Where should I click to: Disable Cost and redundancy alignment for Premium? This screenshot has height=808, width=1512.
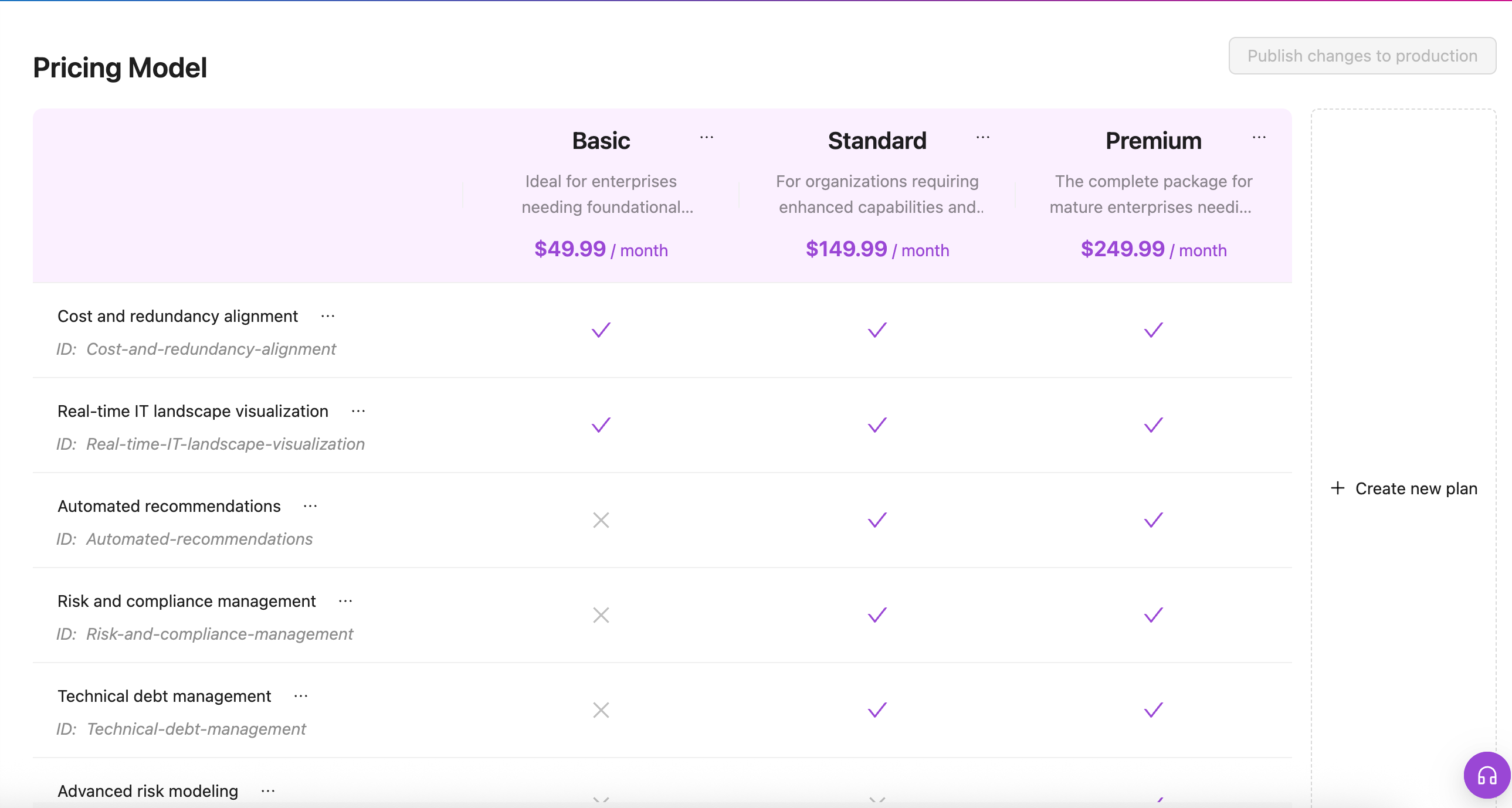pyautogui.click(x=1153, y=330)
